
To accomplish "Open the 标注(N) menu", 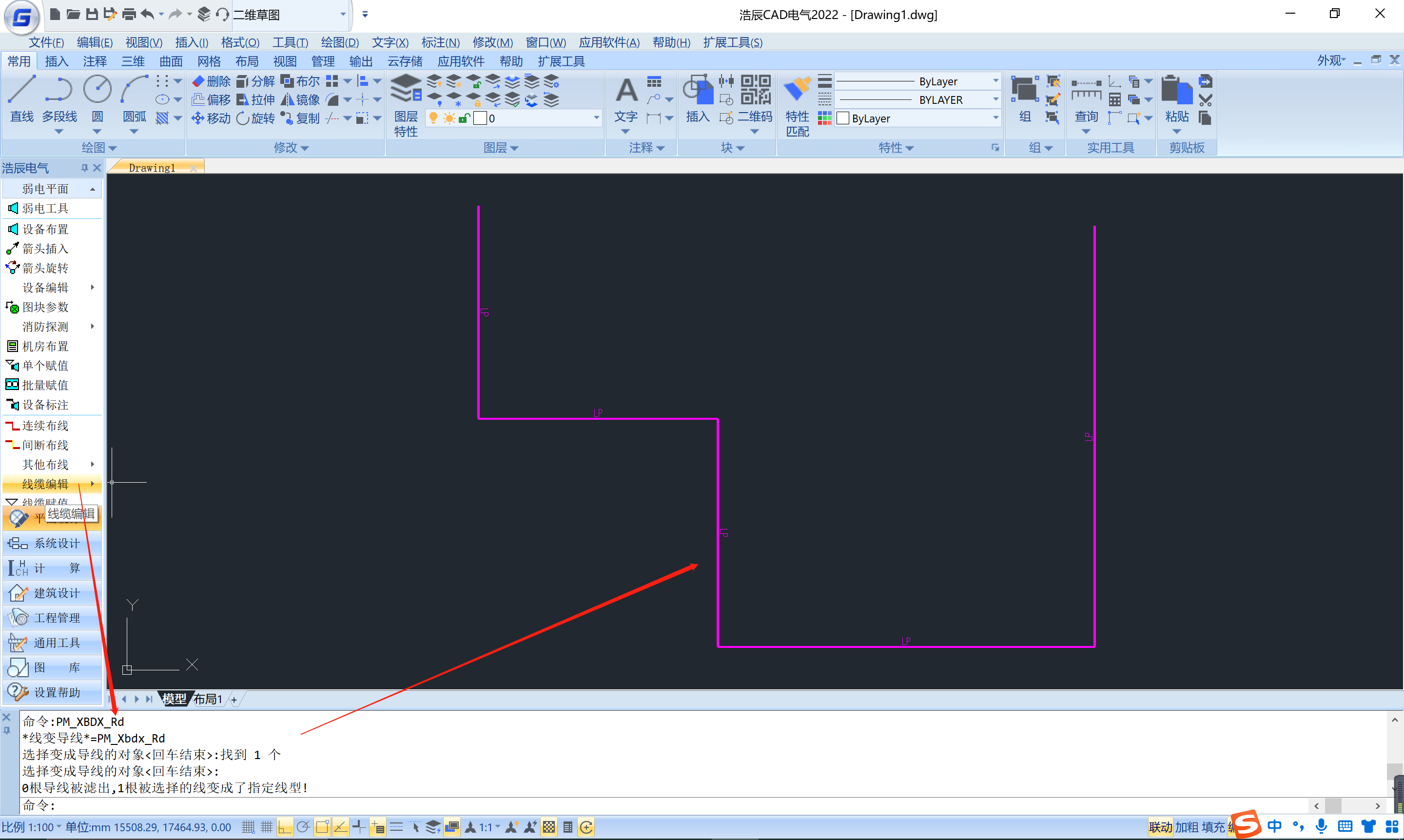I will pyautogui.click(x=440, y=42).
